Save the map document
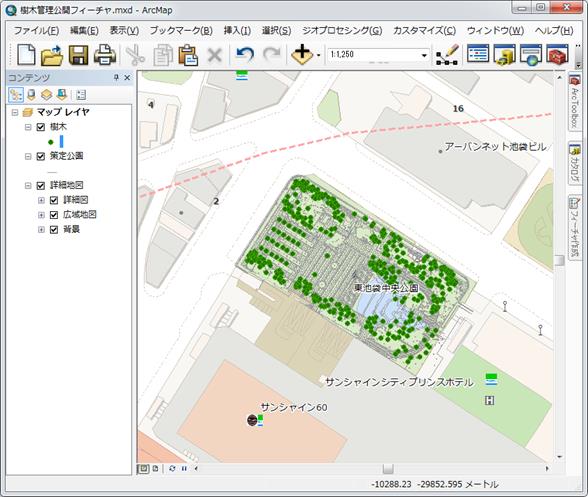The image size is (588, 497). pos(78,55)
